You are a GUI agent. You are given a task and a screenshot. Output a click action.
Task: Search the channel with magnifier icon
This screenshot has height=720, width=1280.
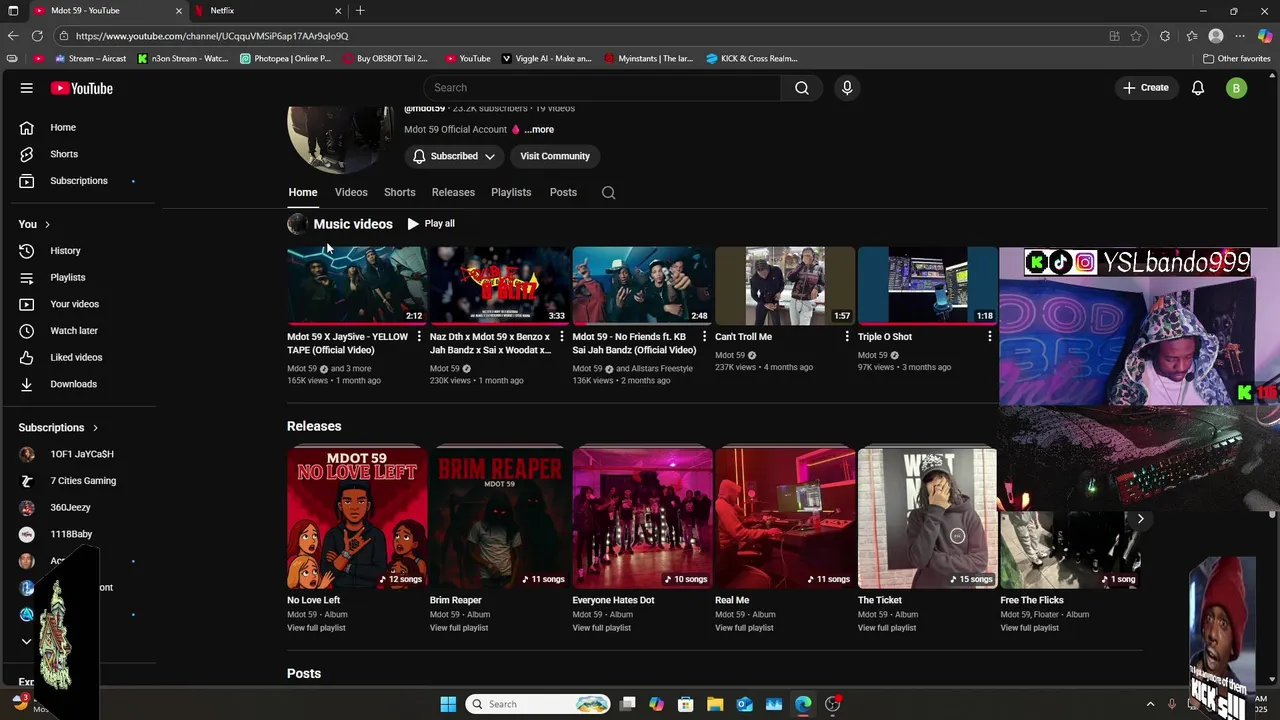click(x=608, y=192)
